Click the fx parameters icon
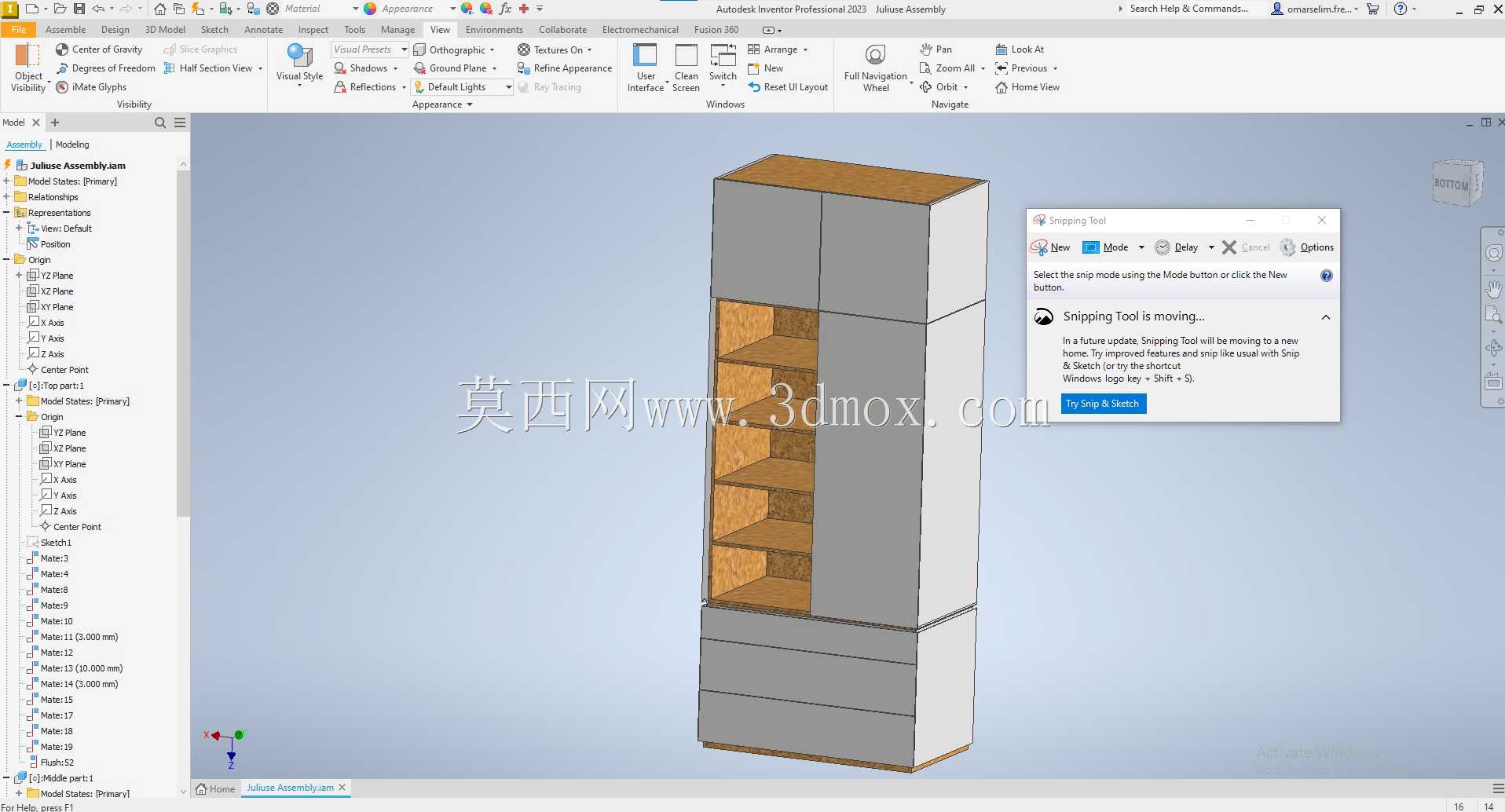 (505, 9)
